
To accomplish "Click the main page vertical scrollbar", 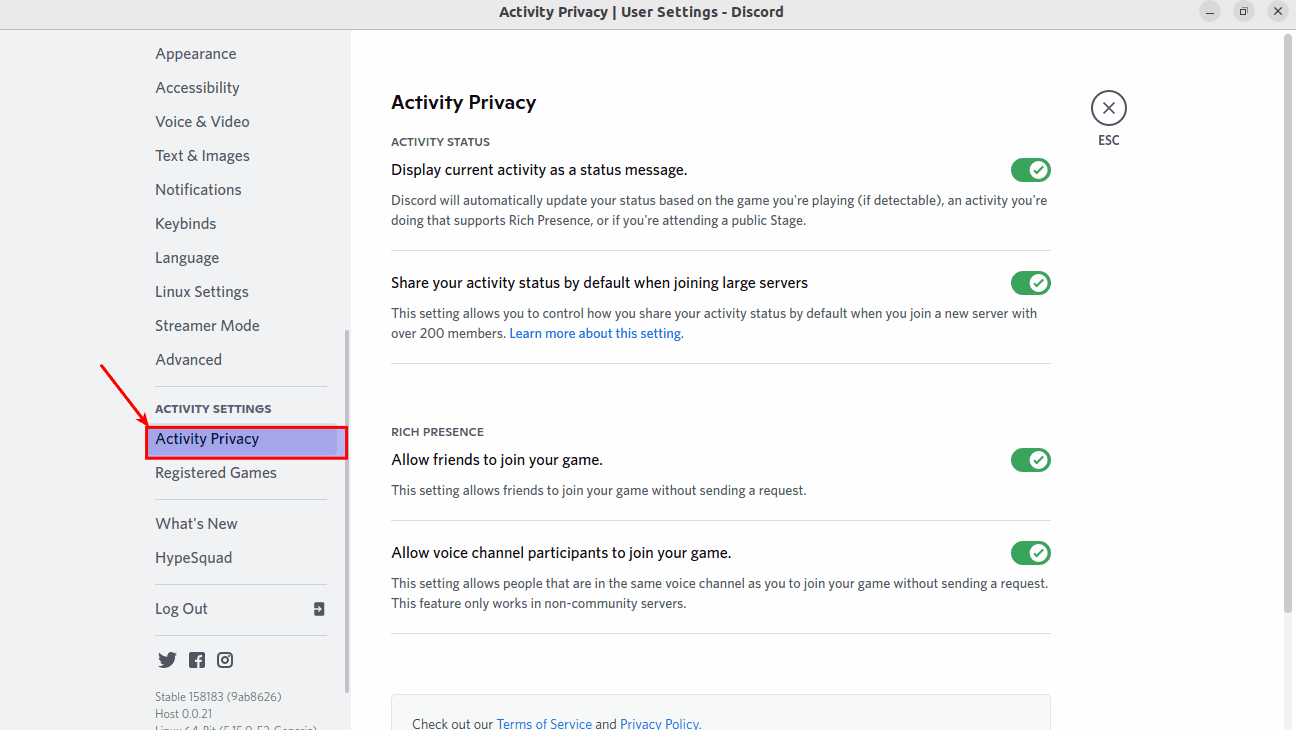I will click(x=1288, y=322).
